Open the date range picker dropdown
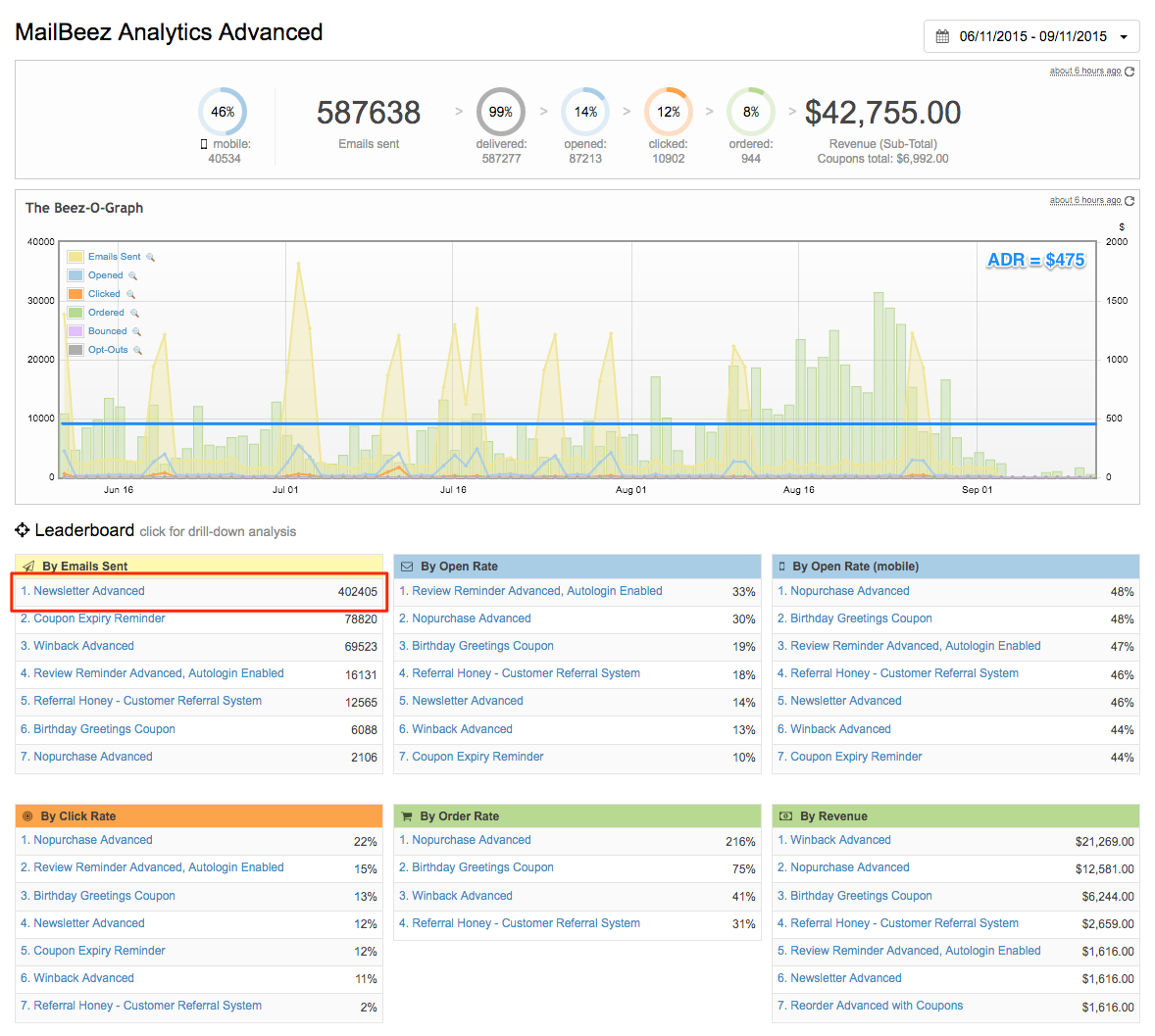 coord(1031,36)
